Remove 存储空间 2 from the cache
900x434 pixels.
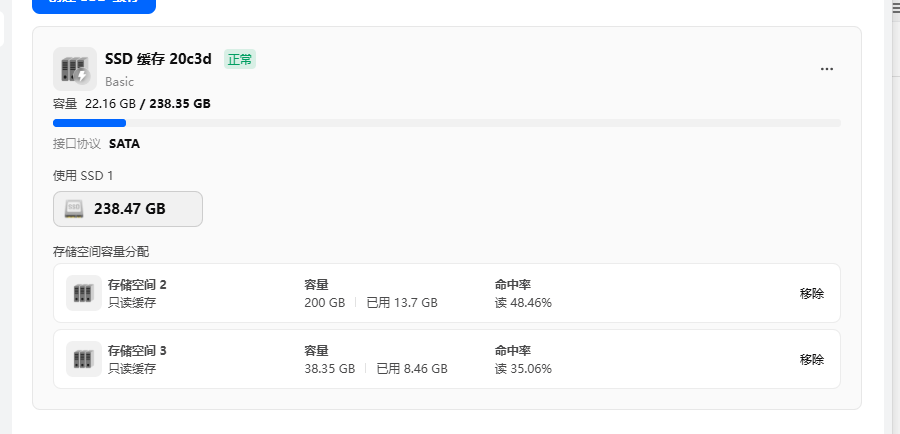812,294
